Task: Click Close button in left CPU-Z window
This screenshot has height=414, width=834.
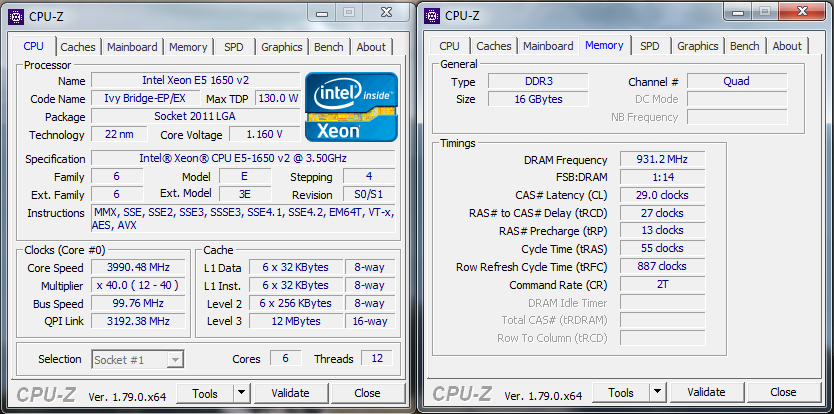Action: tap(367, 393)
